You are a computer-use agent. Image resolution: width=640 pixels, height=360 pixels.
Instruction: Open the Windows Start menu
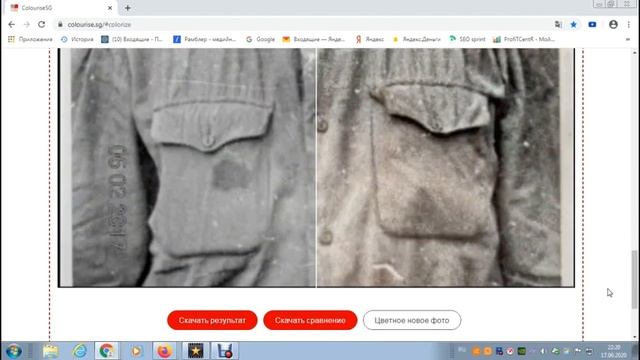[x=14, y=351]
